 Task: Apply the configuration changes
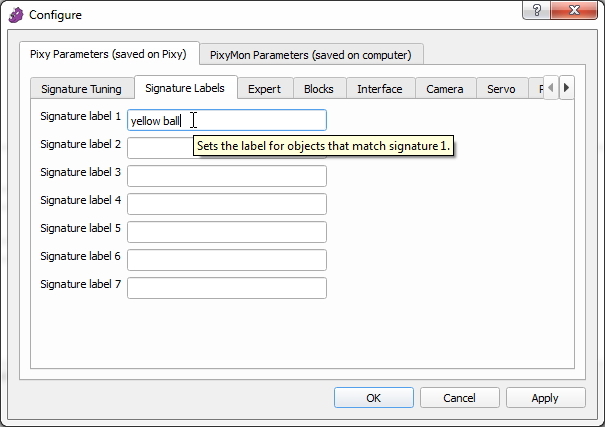point(545,397)
